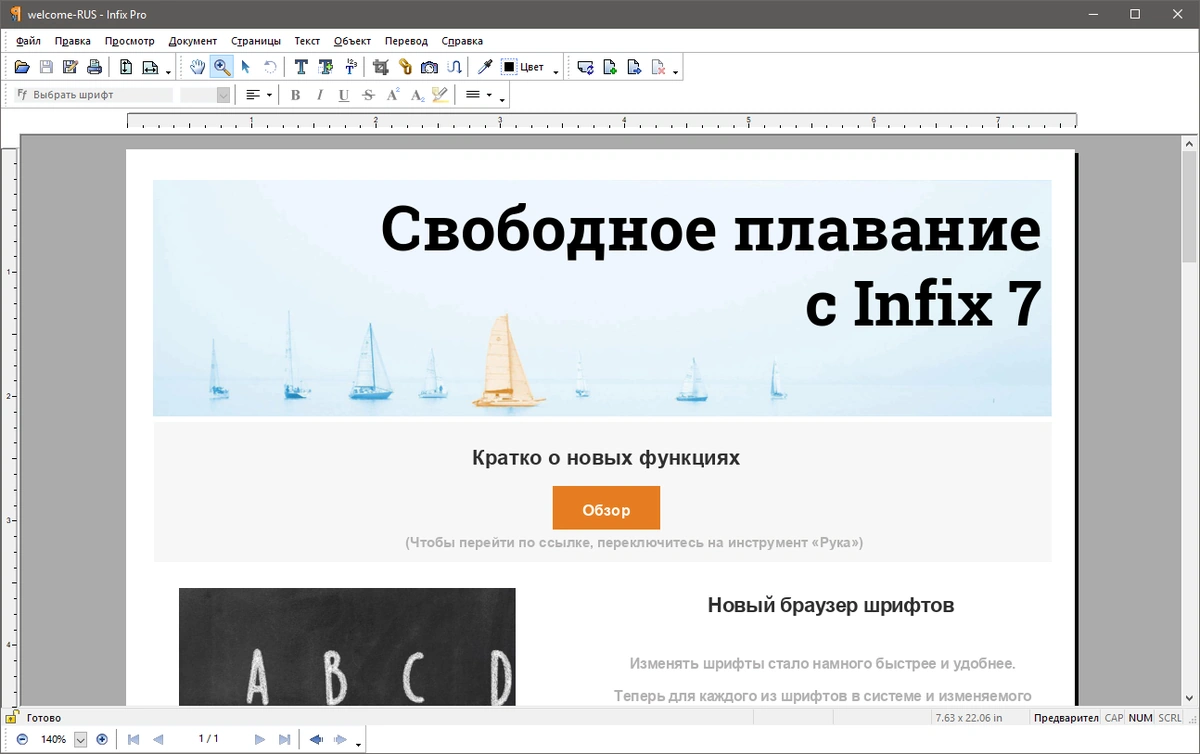Open the Файл menu
The height and width of the screenshot is (754, 1200).
[29, 41]
